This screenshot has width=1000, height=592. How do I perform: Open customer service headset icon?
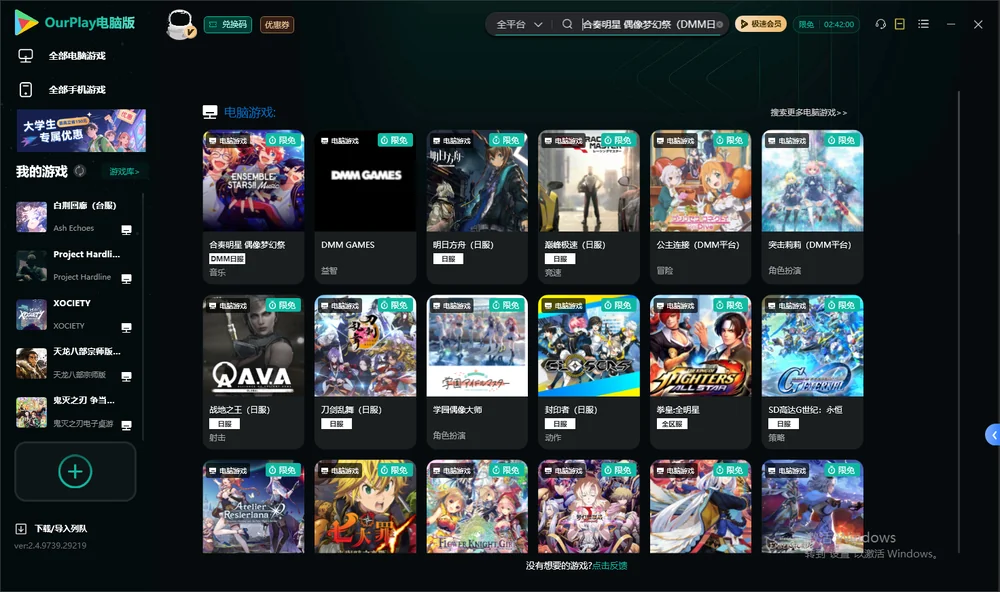881,24
